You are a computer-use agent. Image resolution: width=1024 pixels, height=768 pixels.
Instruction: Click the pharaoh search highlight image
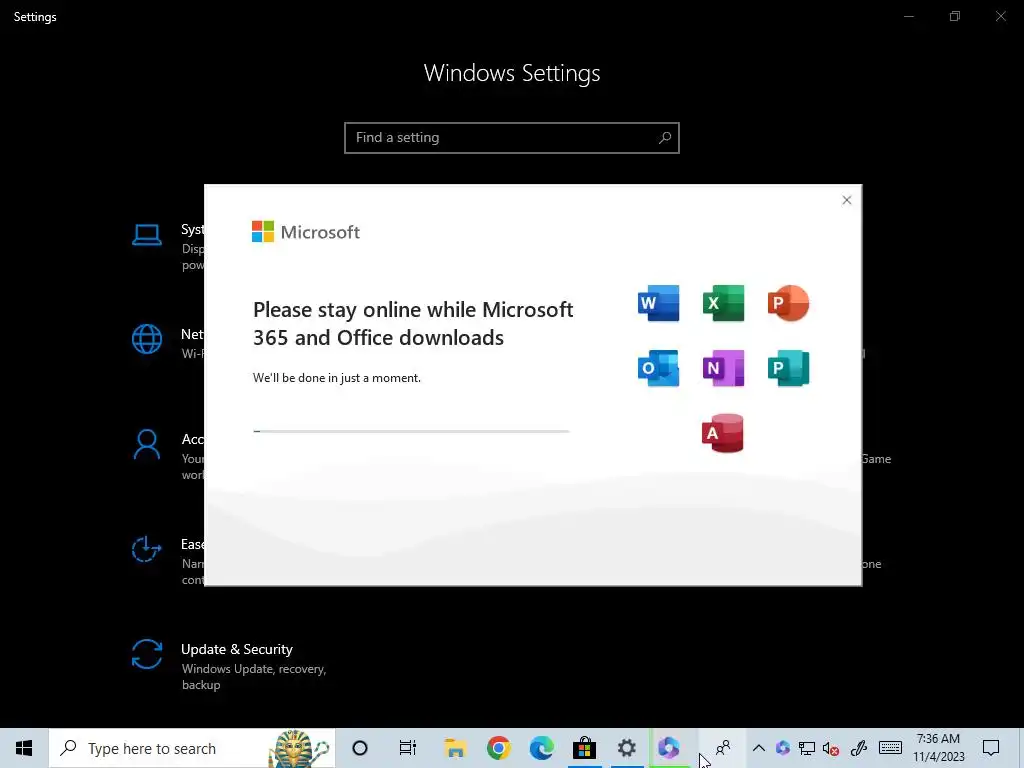tap(298, 749)
